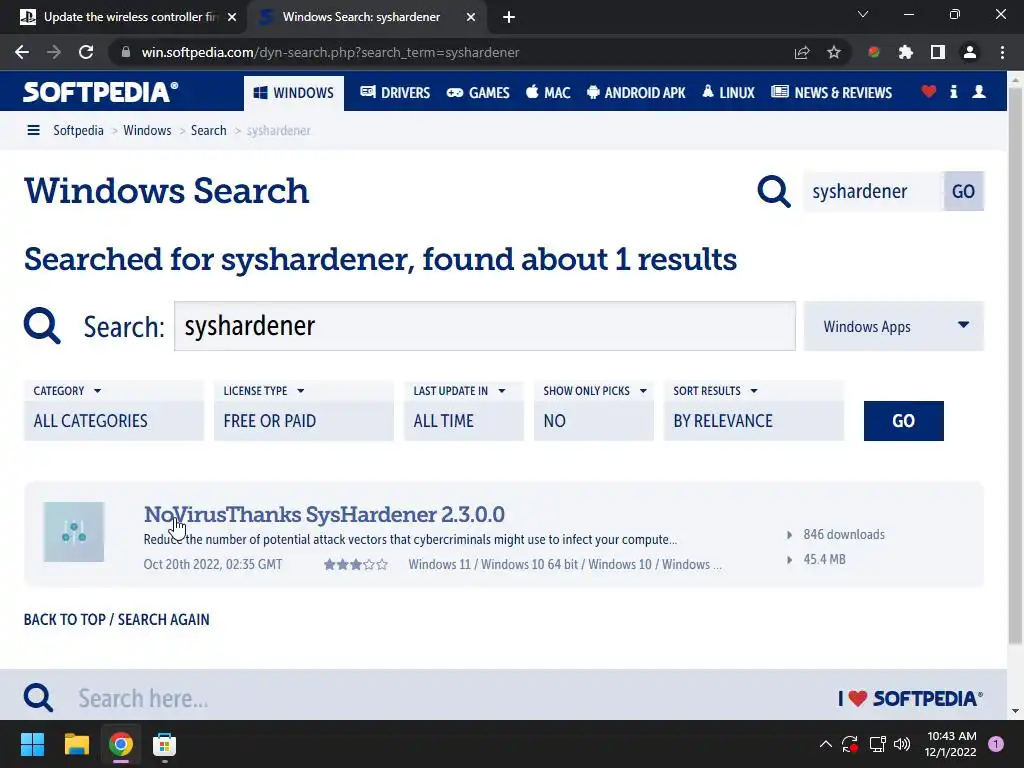Open the hamburger menu icon in breadcrumb bar
Screen dimensions: 1024x768
point(33,131)
